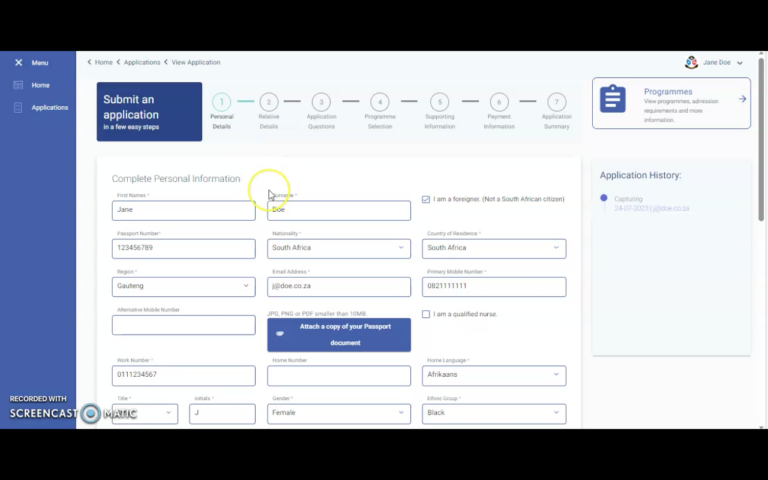Click the 'Submit an application' banner
Viewport: 768px width, 480px height.
(x=149, y=112)
